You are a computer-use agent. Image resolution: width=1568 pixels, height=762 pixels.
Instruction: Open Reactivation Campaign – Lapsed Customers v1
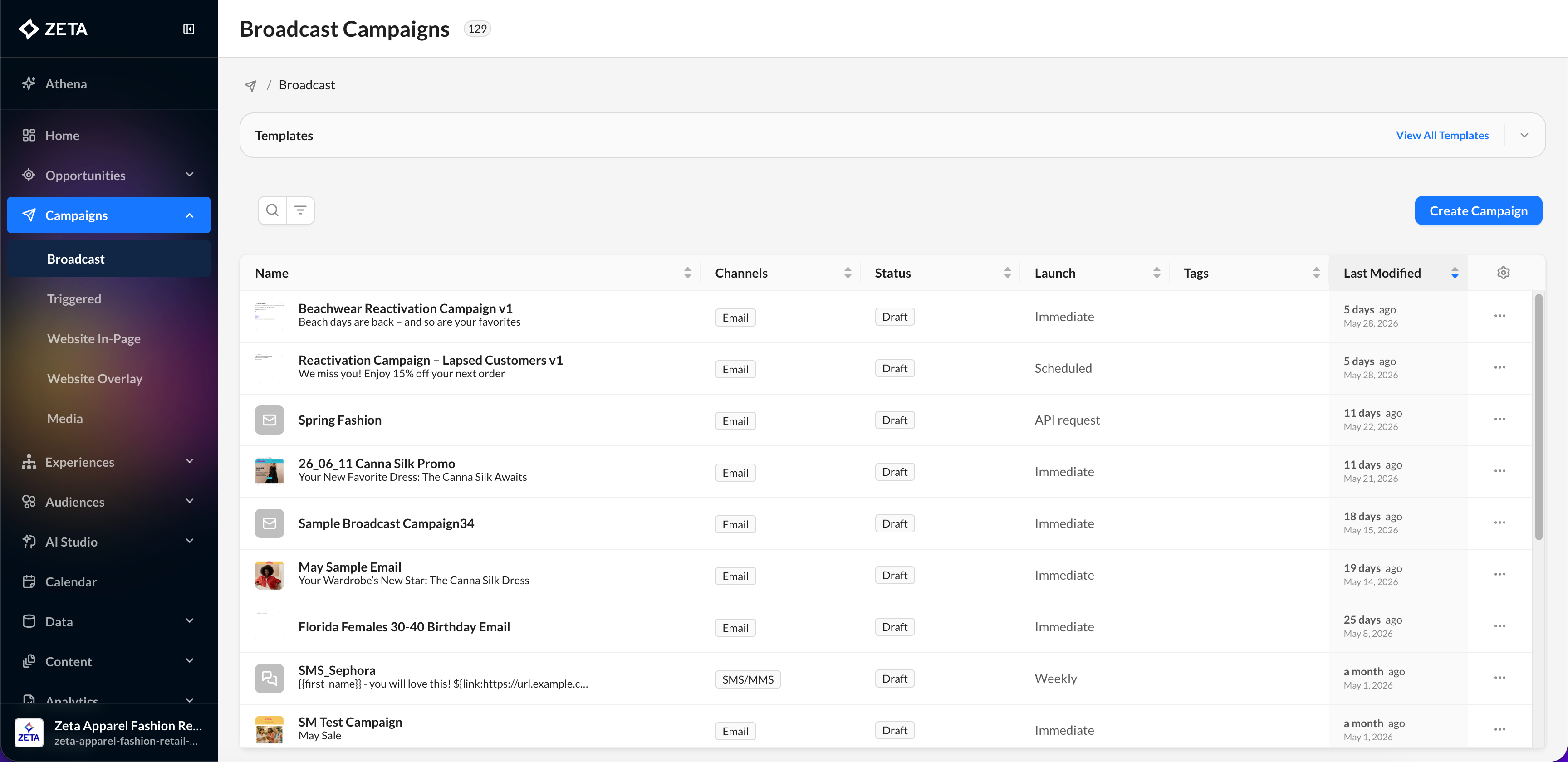pyautogui.click(x=431, y=360)
